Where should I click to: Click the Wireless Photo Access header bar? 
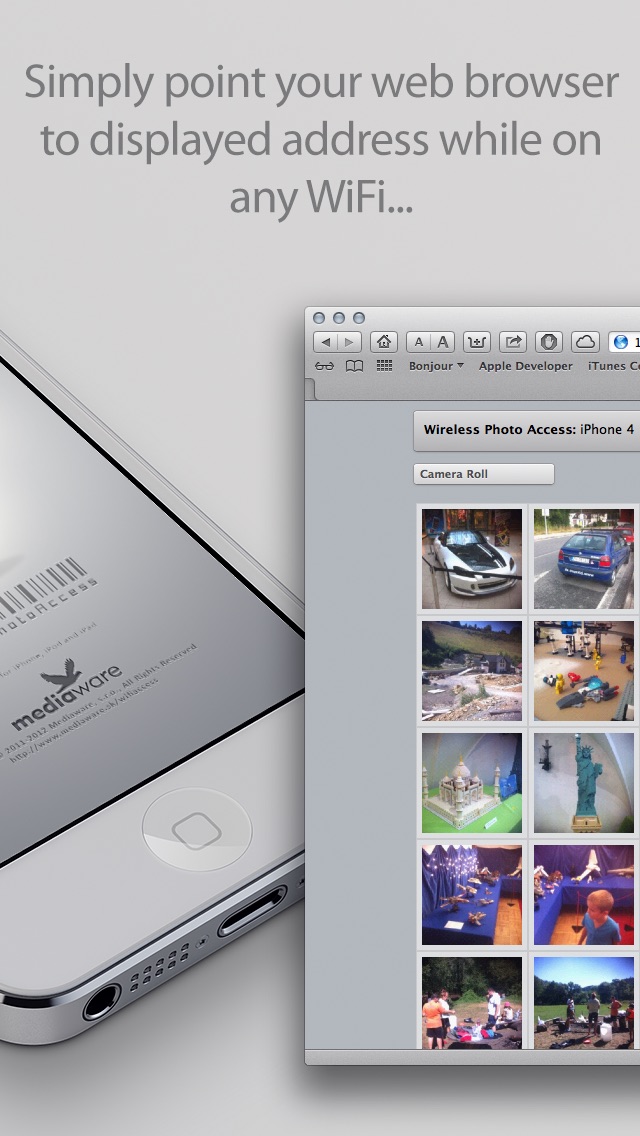click(x=527, y=430)
